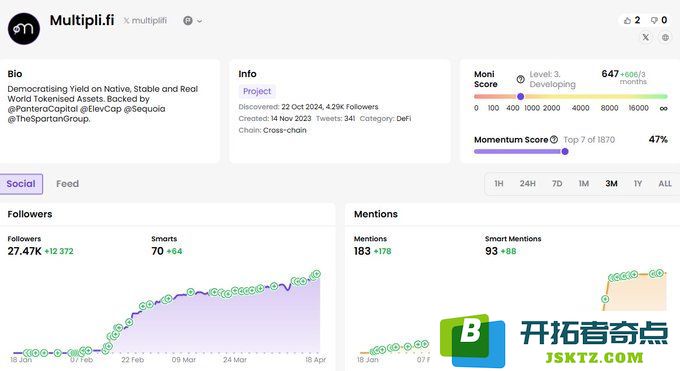680x371 pixels.
Task: Expand the dropdown chevron beside the project badge
Action: (x=199, y=21)
